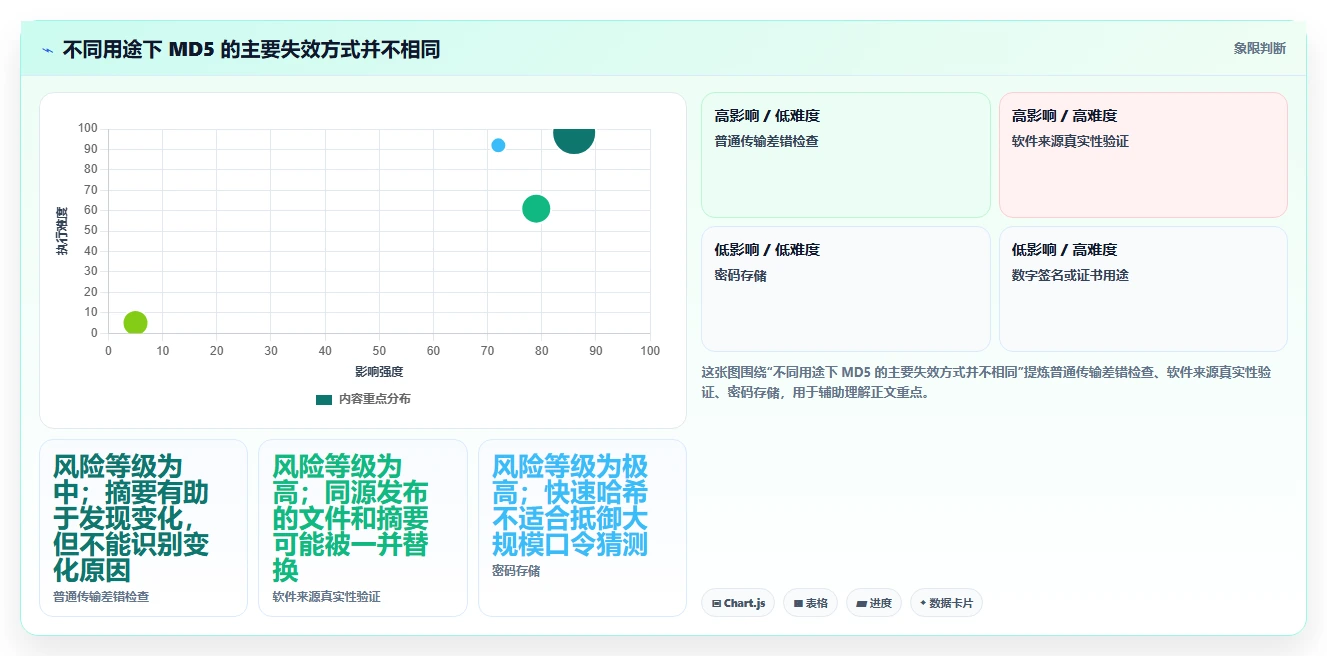Click the icon inside 进度 chip
This screenshot has height=656, width=1327.
pos(862,604)
